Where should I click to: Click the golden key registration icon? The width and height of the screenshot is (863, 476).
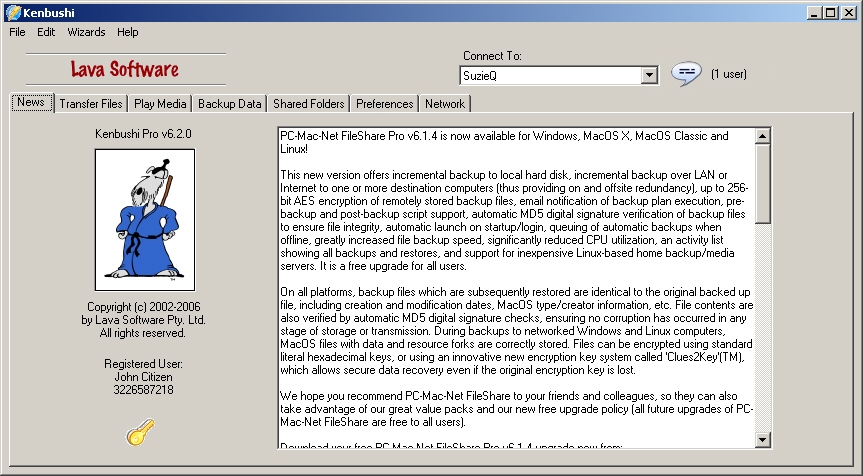140,432
